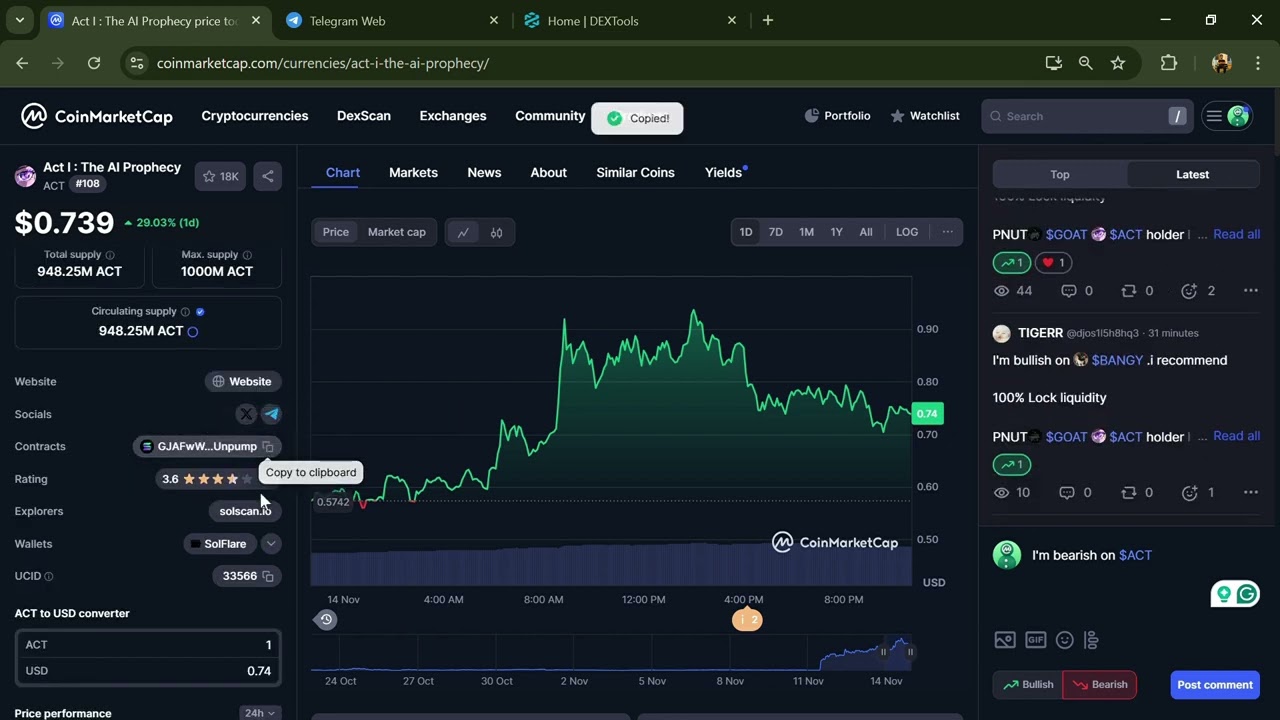Bookmark this page with the star icon

[1118, 63]
